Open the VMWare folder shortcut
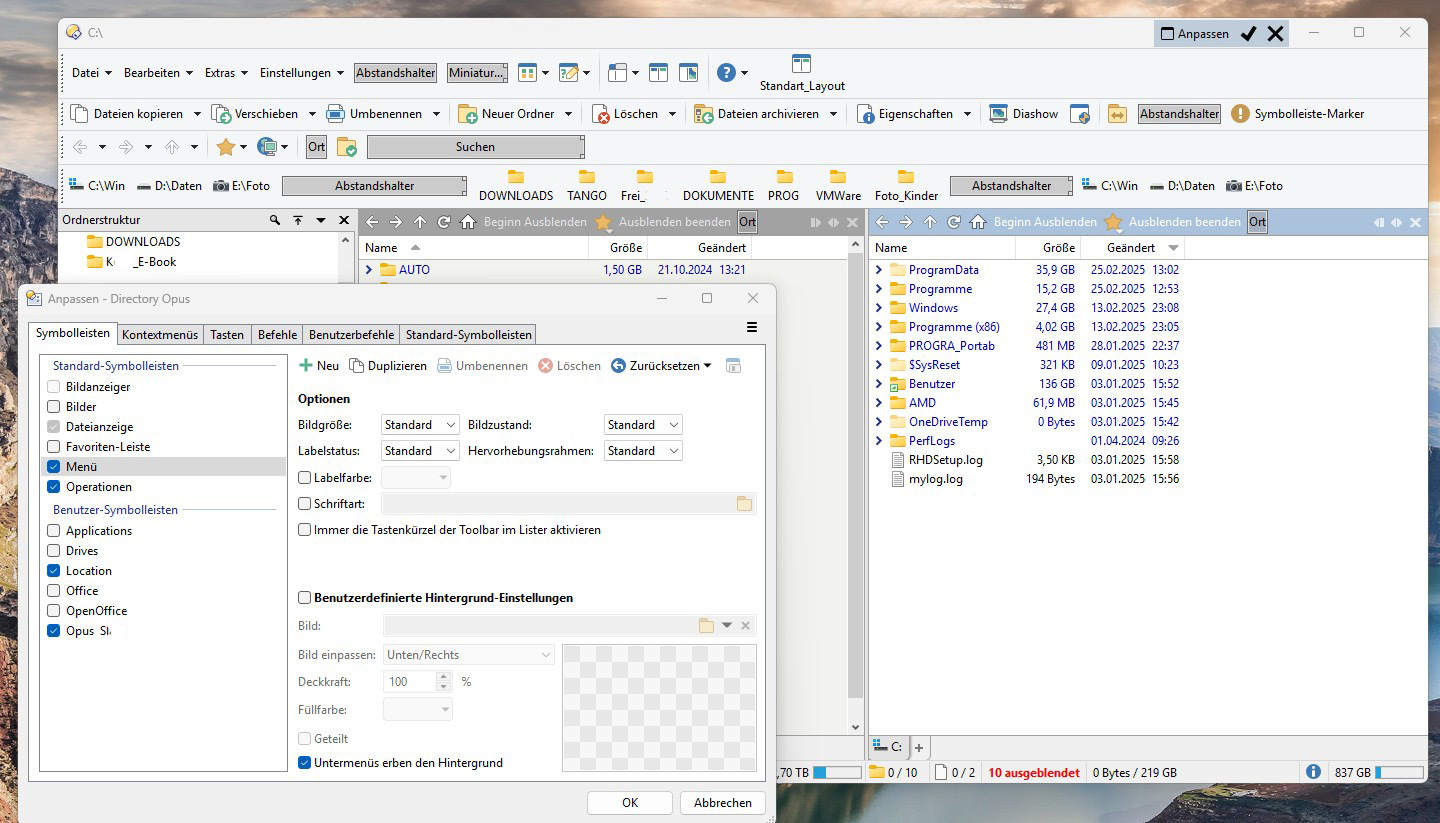Viewport: 1440px width, 823px height. tap(838, 187)
